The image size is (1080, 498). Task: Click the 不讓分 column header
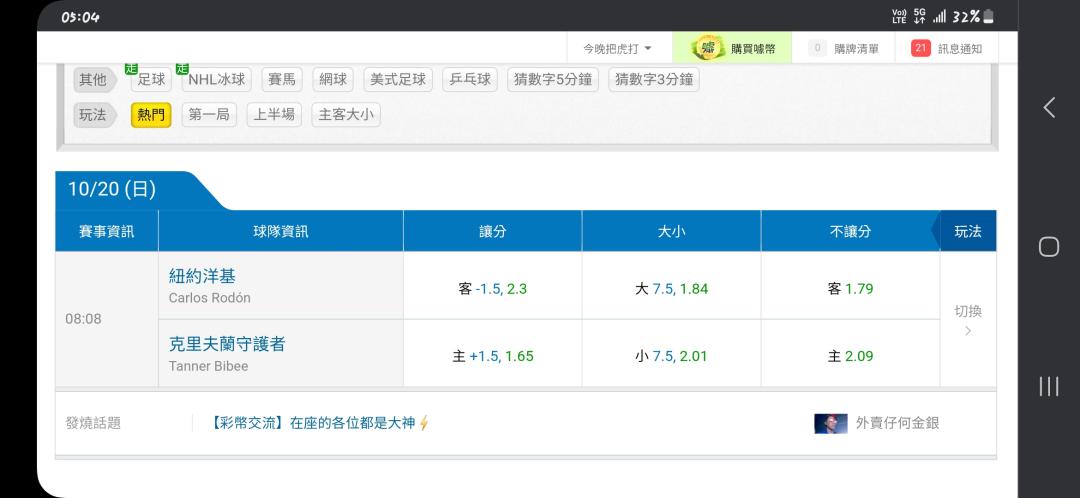(851, 231)
